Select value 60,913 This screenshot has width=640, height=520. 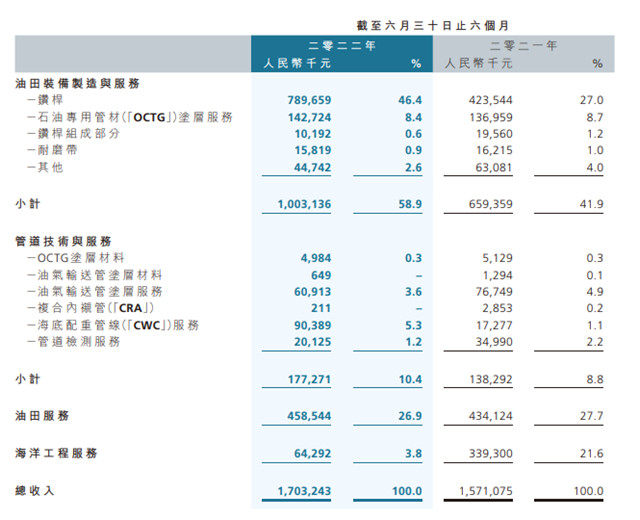pyautogui.click(x=313, y=292)
